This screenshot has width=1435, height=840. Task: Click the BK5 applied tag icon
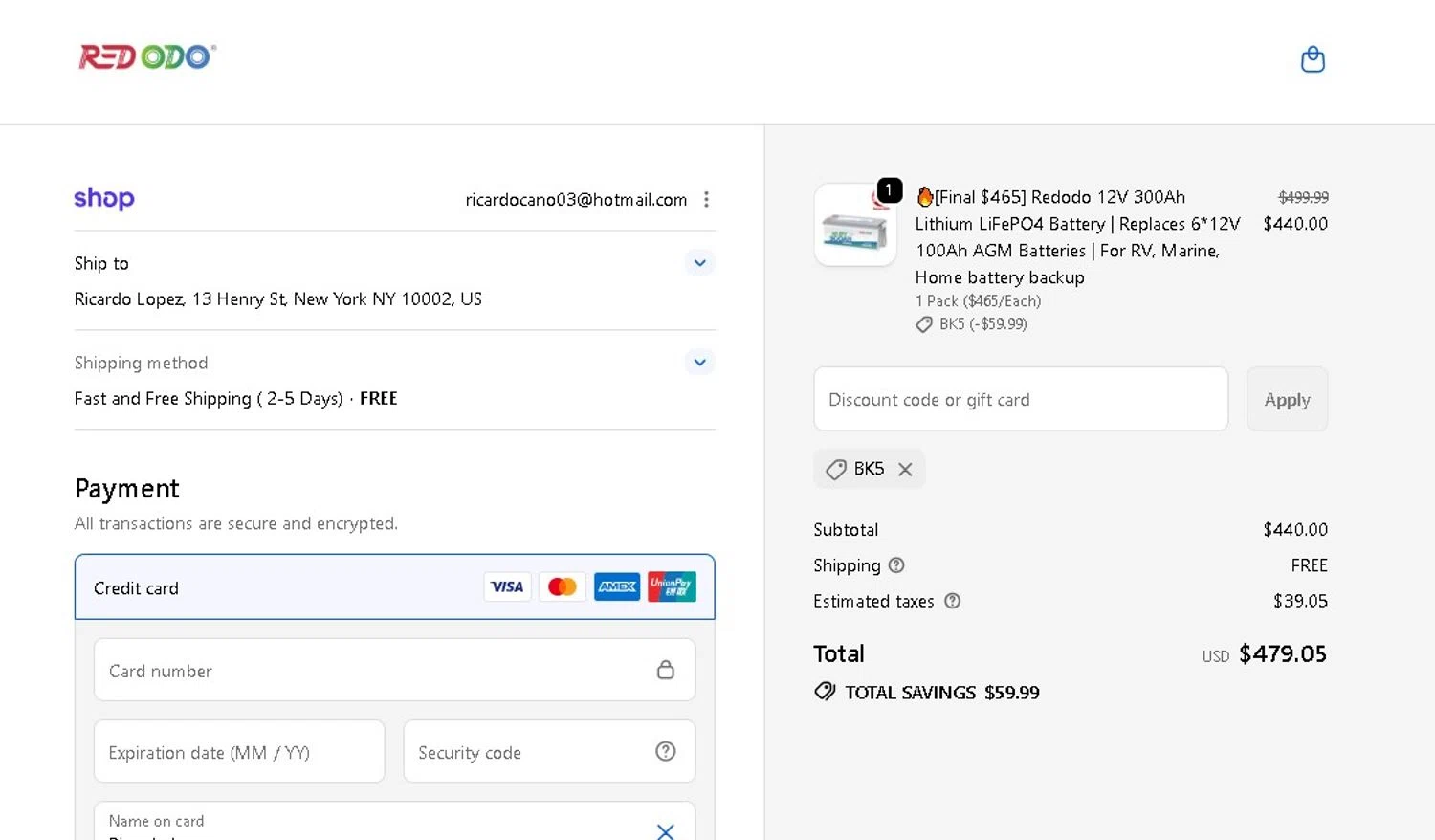pos(836,469)
